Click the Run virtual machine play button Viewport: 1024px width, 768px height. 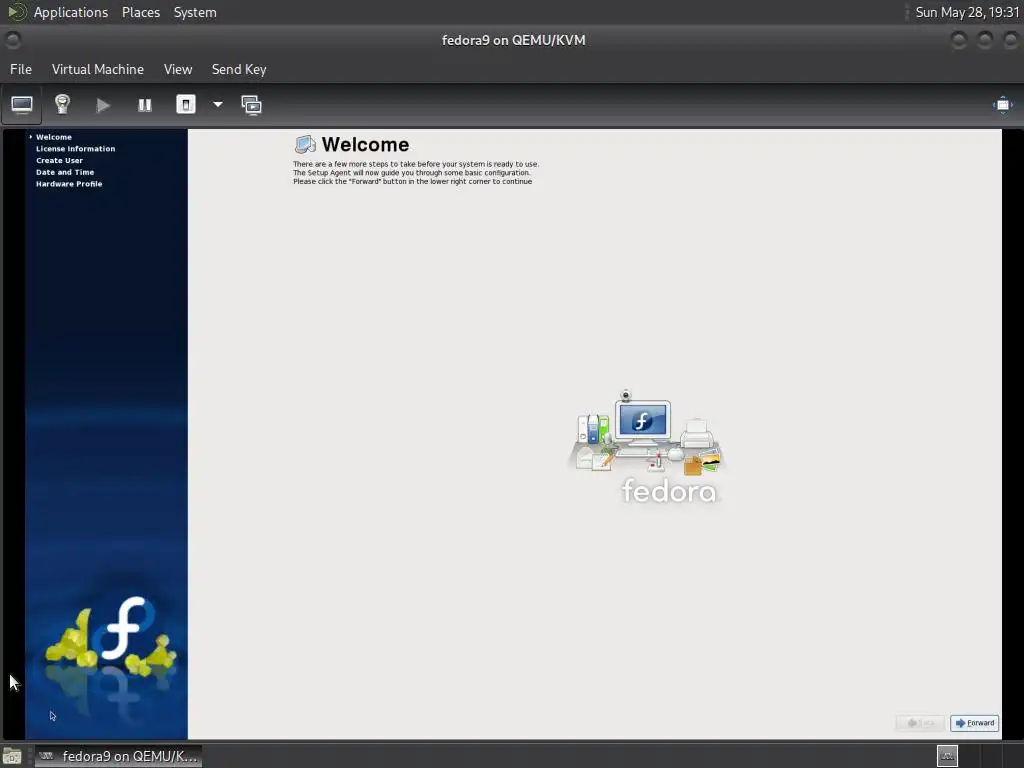pos(103,105)
